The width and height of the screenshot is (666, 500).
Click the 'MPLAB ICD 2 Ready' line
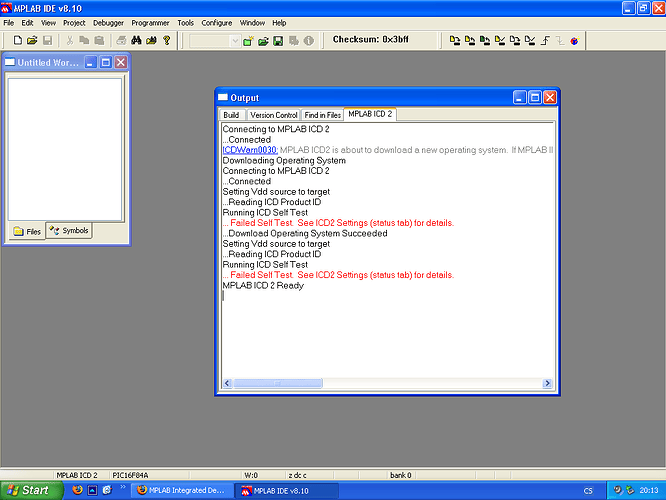[263, 285]
